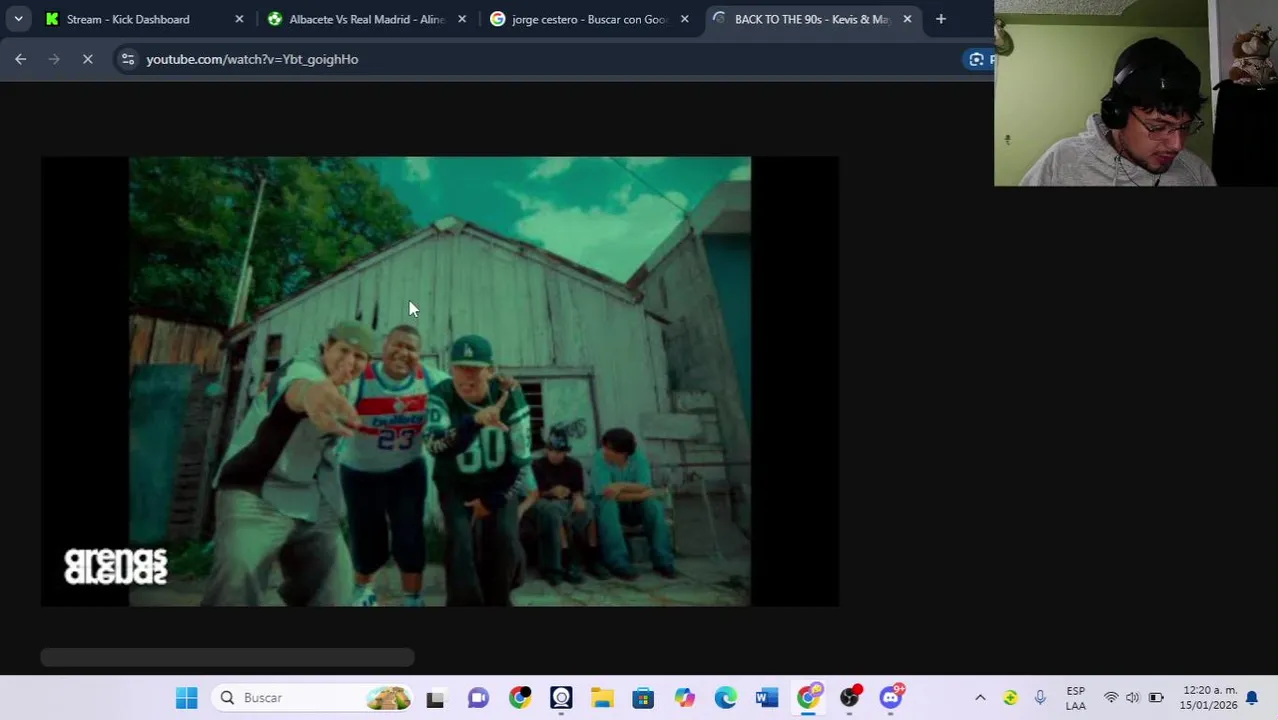The width and height of the screenshot is (1278, 720).
Task: Open the Windows Start menu
Action: (x=187, y=698)
